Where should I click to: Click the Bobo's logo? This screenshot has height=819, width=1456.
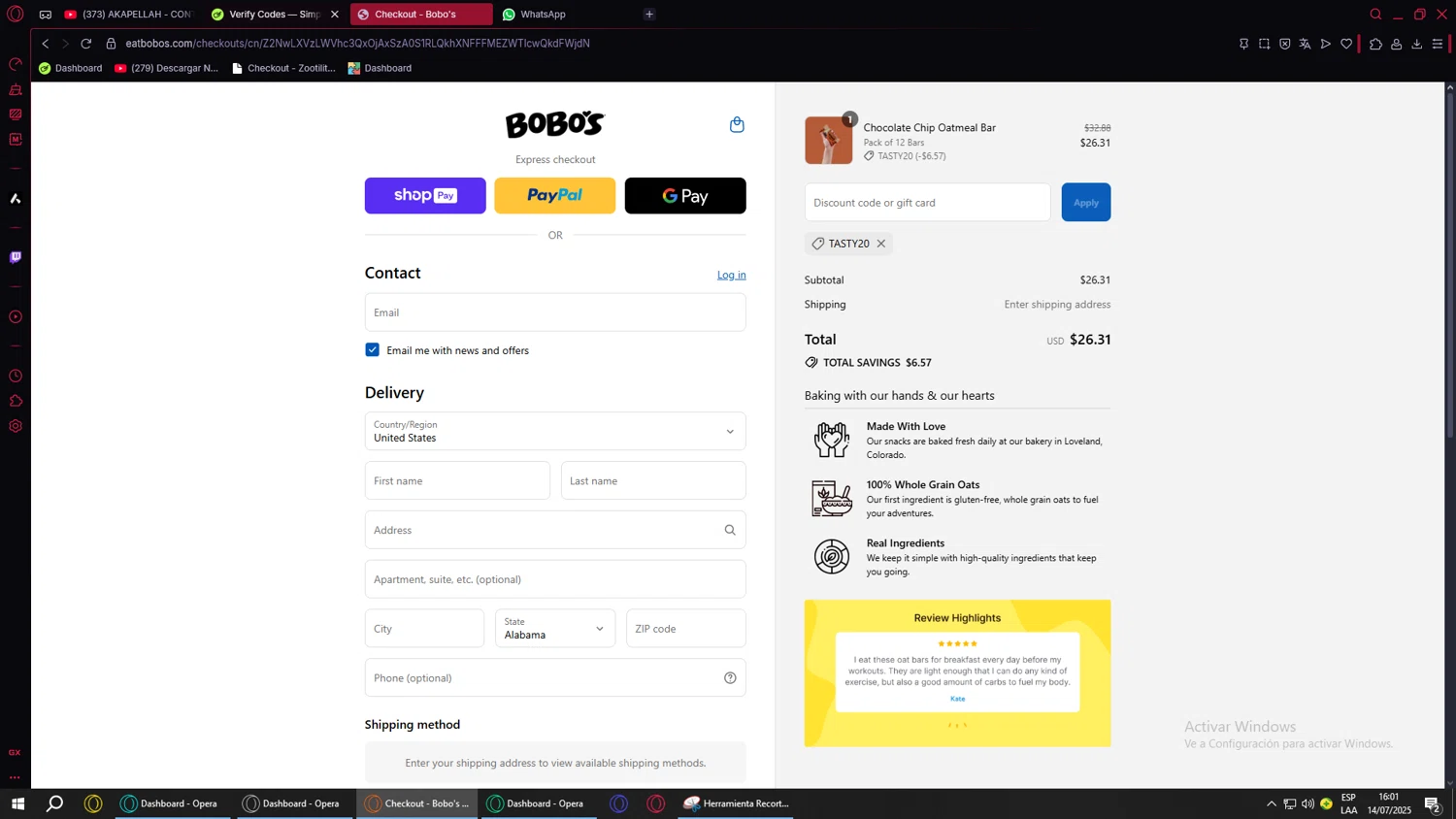555,124
